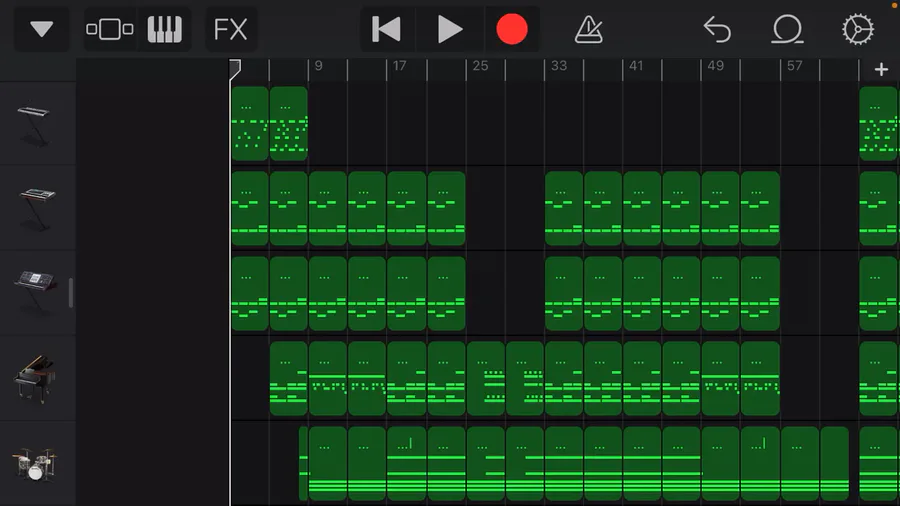Select the first keyboard track icon
The width and height of the screenshot is (900, 506).
click(x=36, y=124)
